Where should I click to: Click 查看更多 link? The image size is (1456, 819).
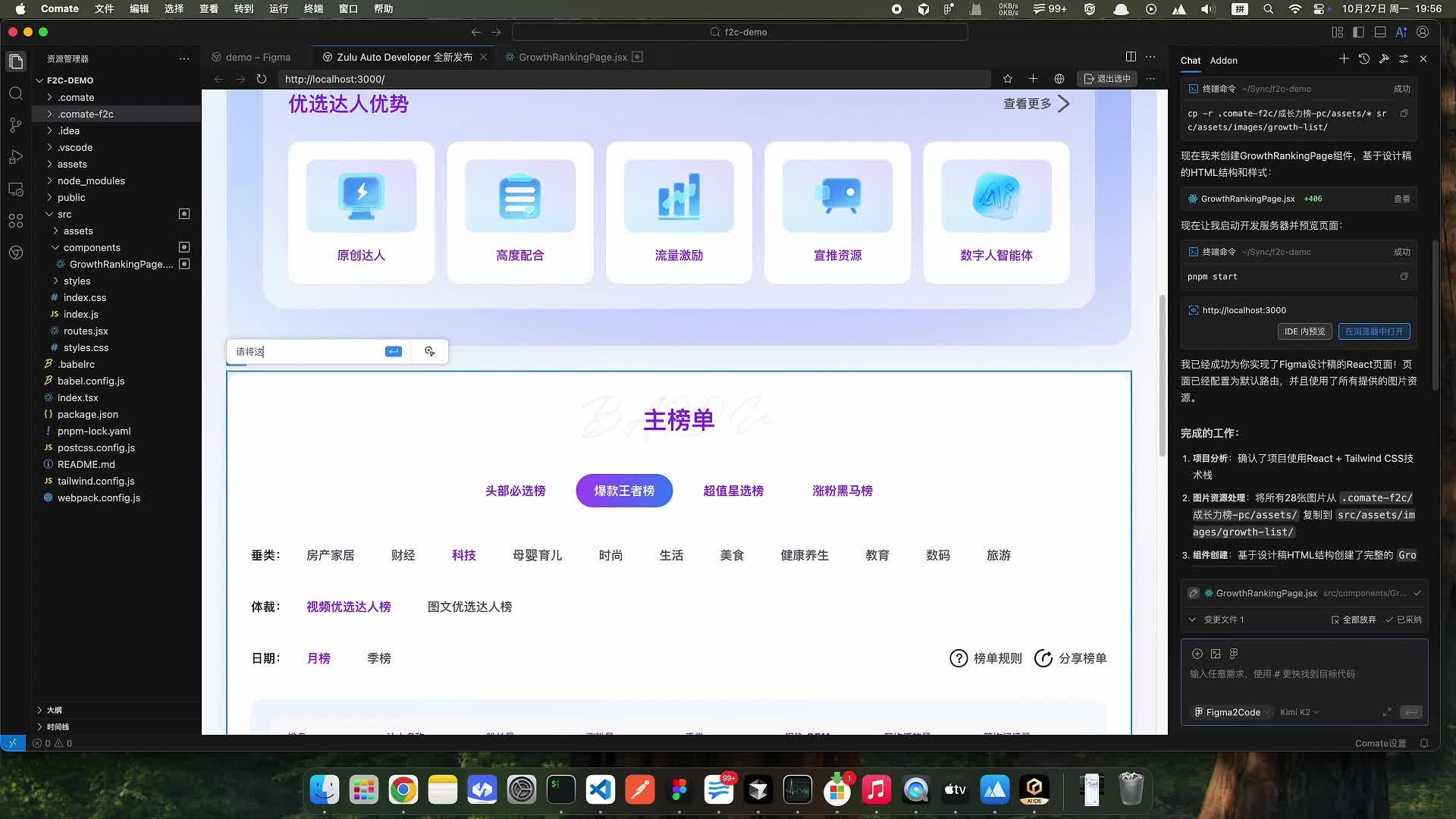click(1036, 104)
